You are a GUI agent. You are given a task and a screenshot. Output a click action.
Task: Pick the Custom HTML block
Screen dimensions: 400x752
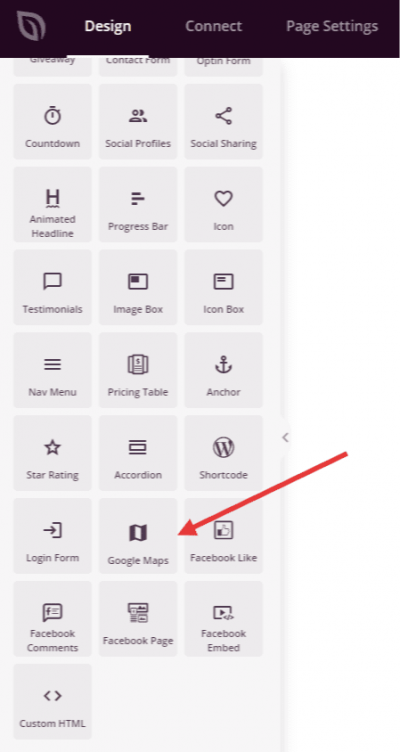click(x=52, y=702)
